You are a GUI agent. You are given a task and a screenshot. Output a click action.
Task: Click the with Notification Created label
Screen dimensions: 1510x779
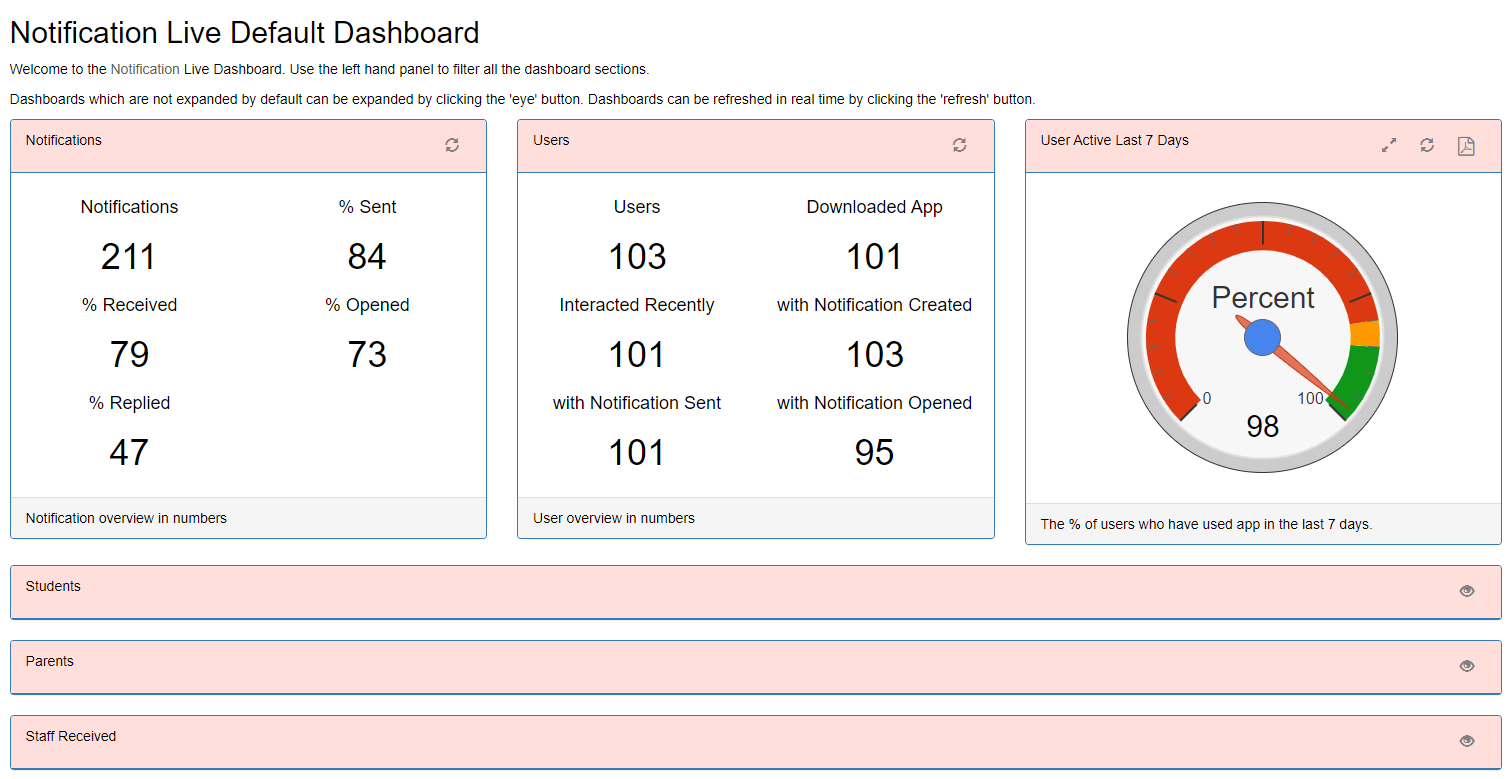(874, 305)
